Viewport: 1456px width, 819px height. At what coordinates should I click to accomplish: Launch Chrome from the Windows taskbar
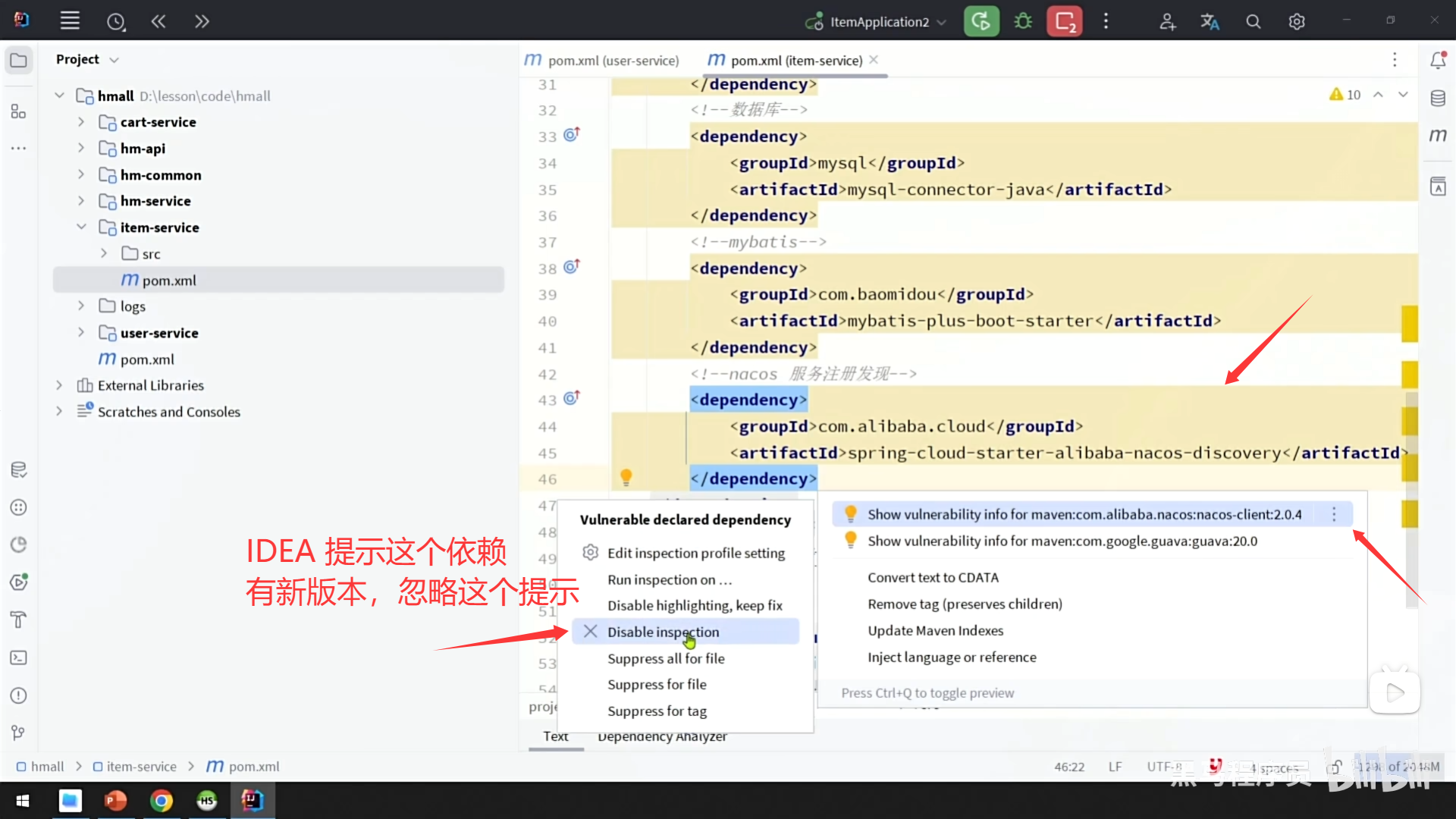(x=162, y=801)
